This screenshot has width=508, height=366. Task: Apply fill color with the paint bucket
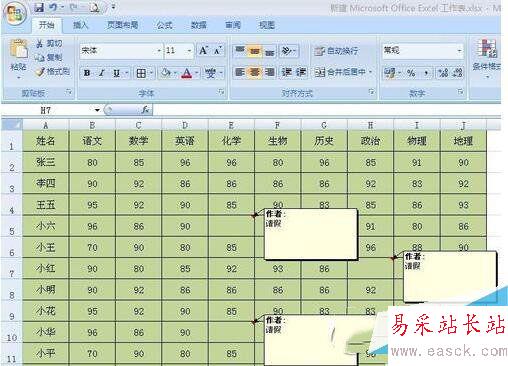pos(166,73)
